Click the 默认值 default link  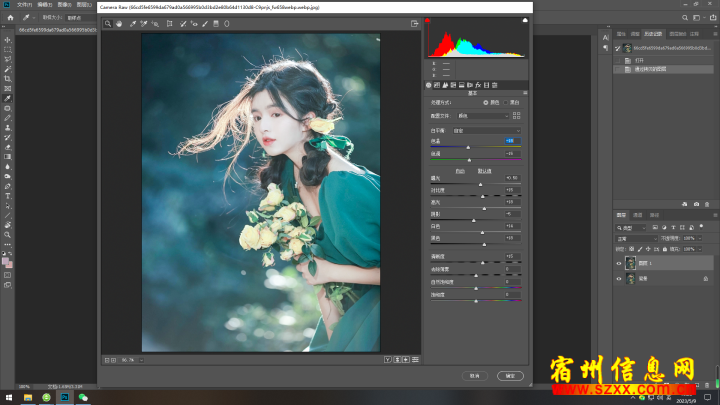pos(484,171)
